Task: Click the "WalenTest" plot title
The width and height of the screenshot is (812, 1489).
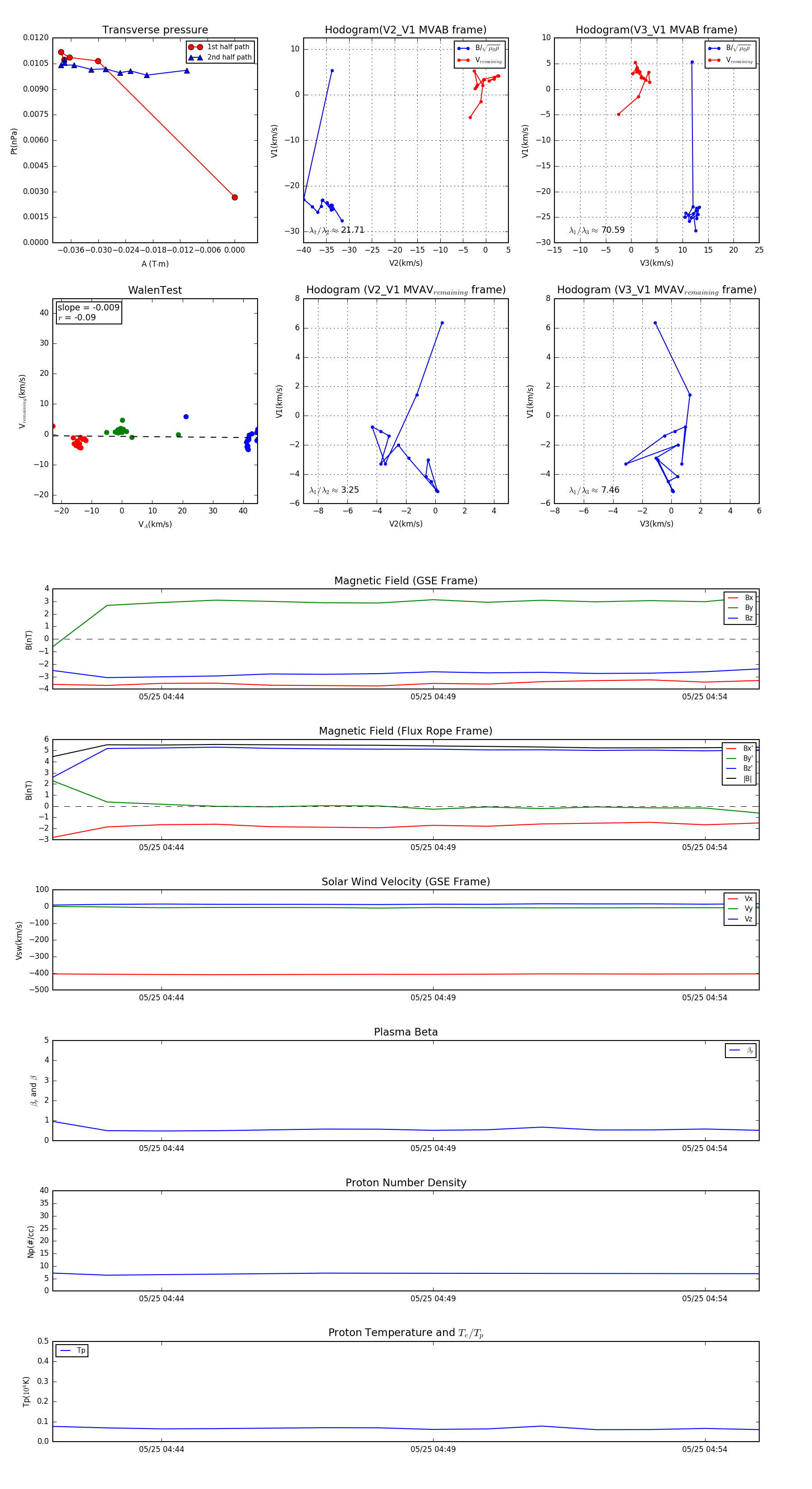Action: (155, 290)
